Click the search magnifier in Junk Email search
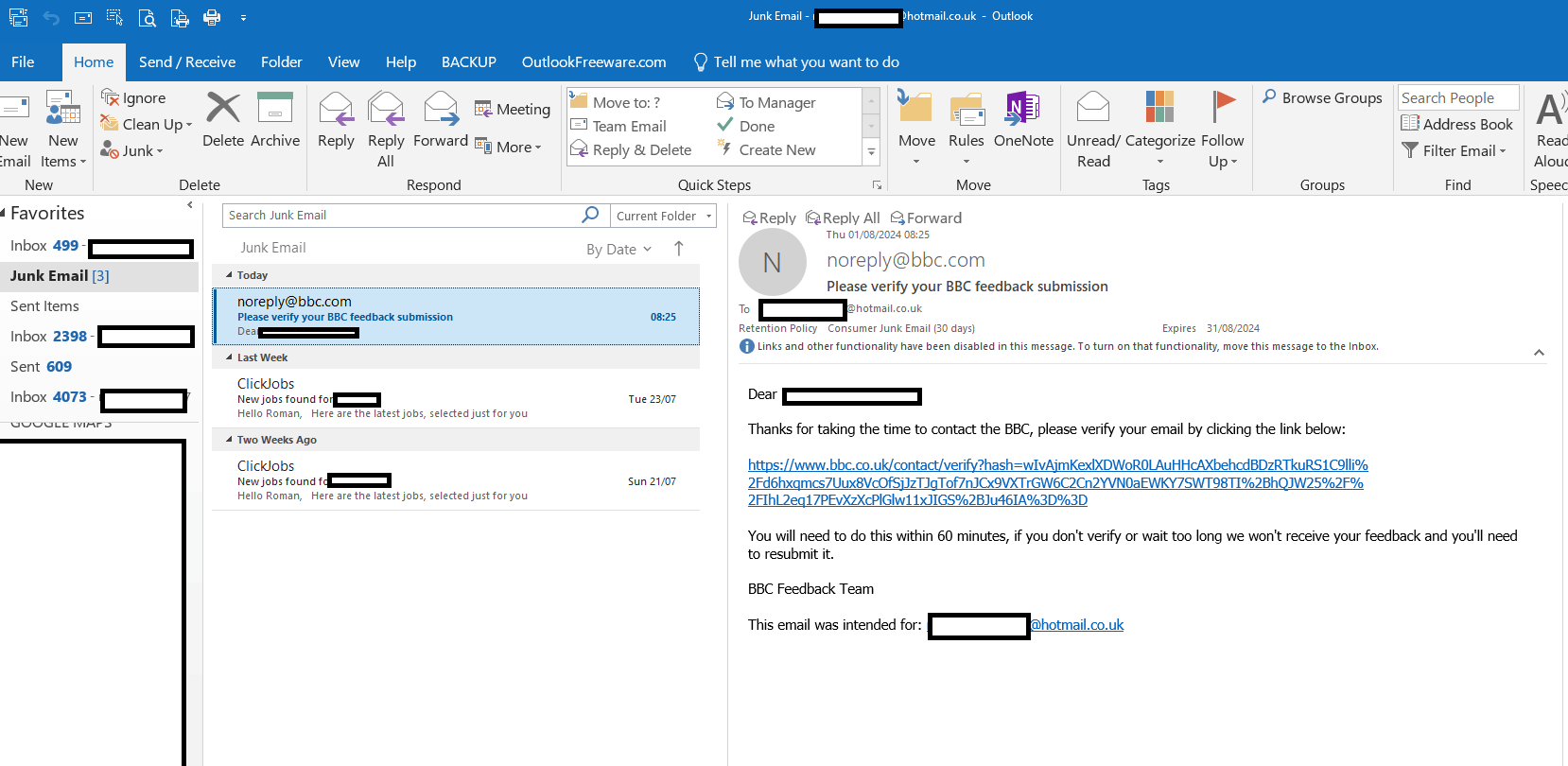This screenshot has width=1568, height=766. 590,215
